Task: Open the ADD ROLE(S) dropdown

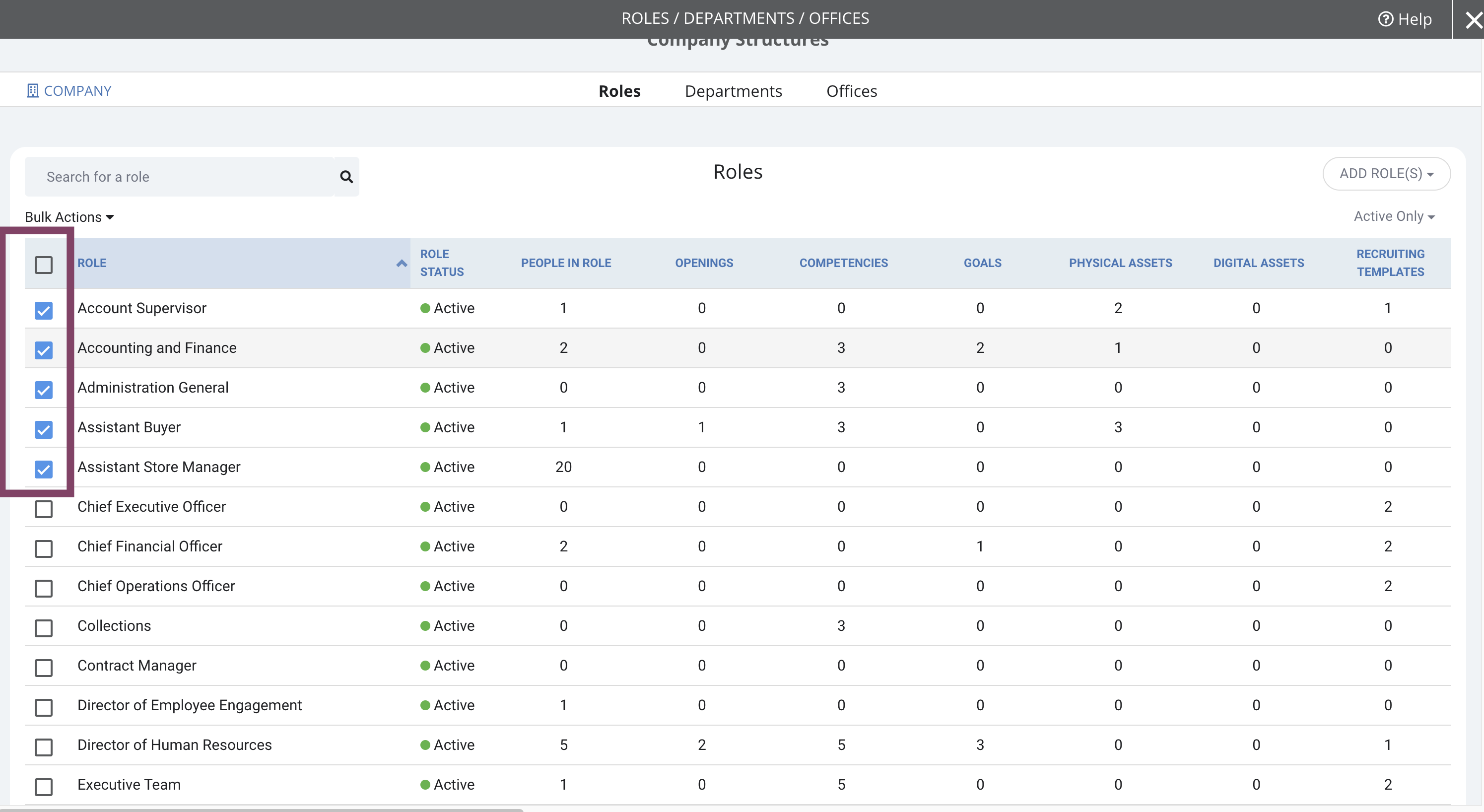Action: [x=1386, y=173]
